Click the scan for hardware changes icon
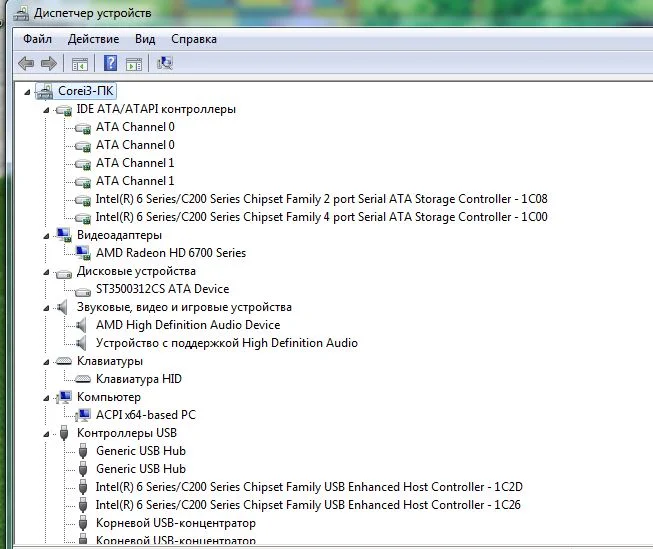653x549 pixels. [x=166, y=63]
